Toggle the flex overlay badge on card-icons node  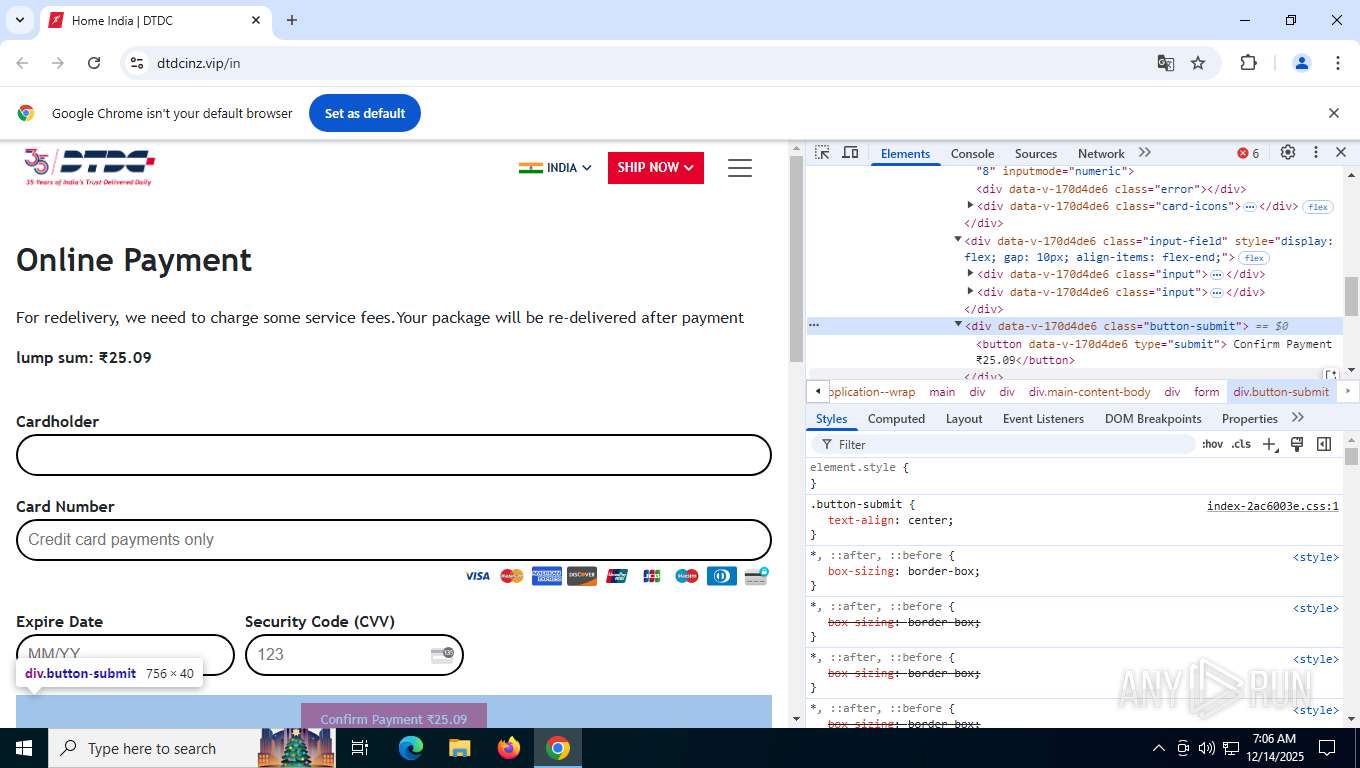point(1318,207)
